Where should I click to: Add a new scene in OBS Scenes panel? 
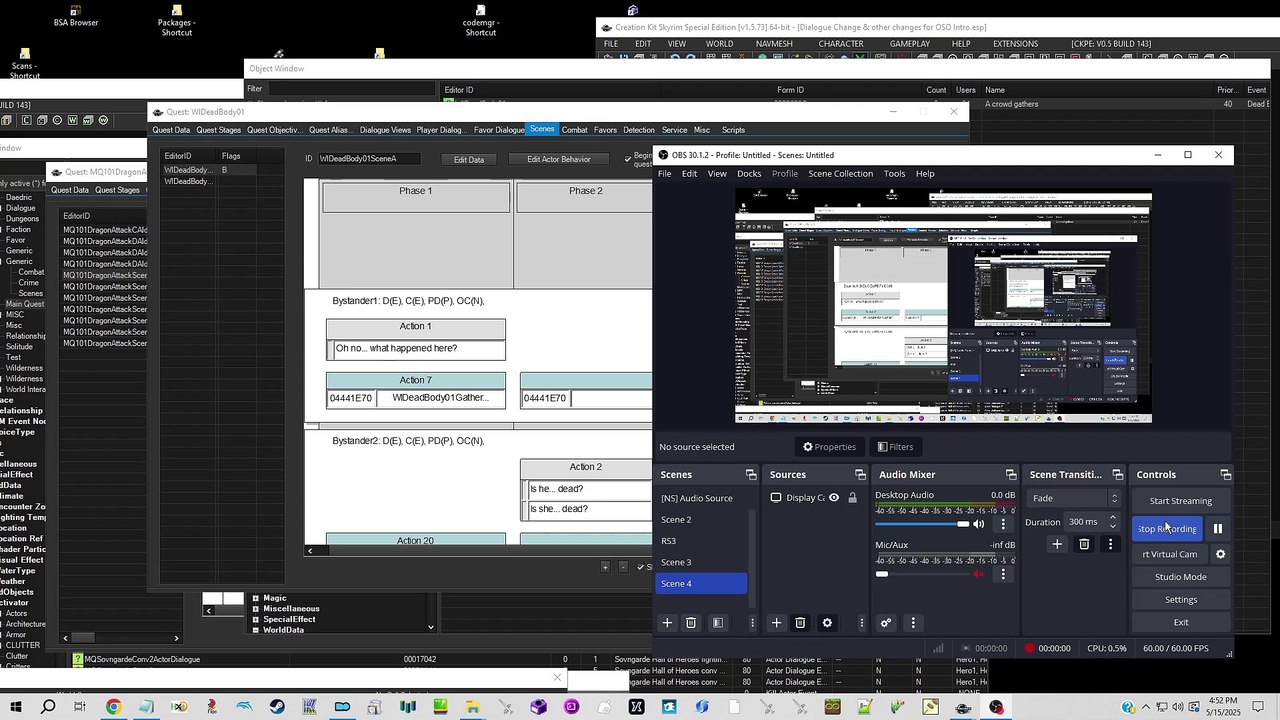point(667,623)
